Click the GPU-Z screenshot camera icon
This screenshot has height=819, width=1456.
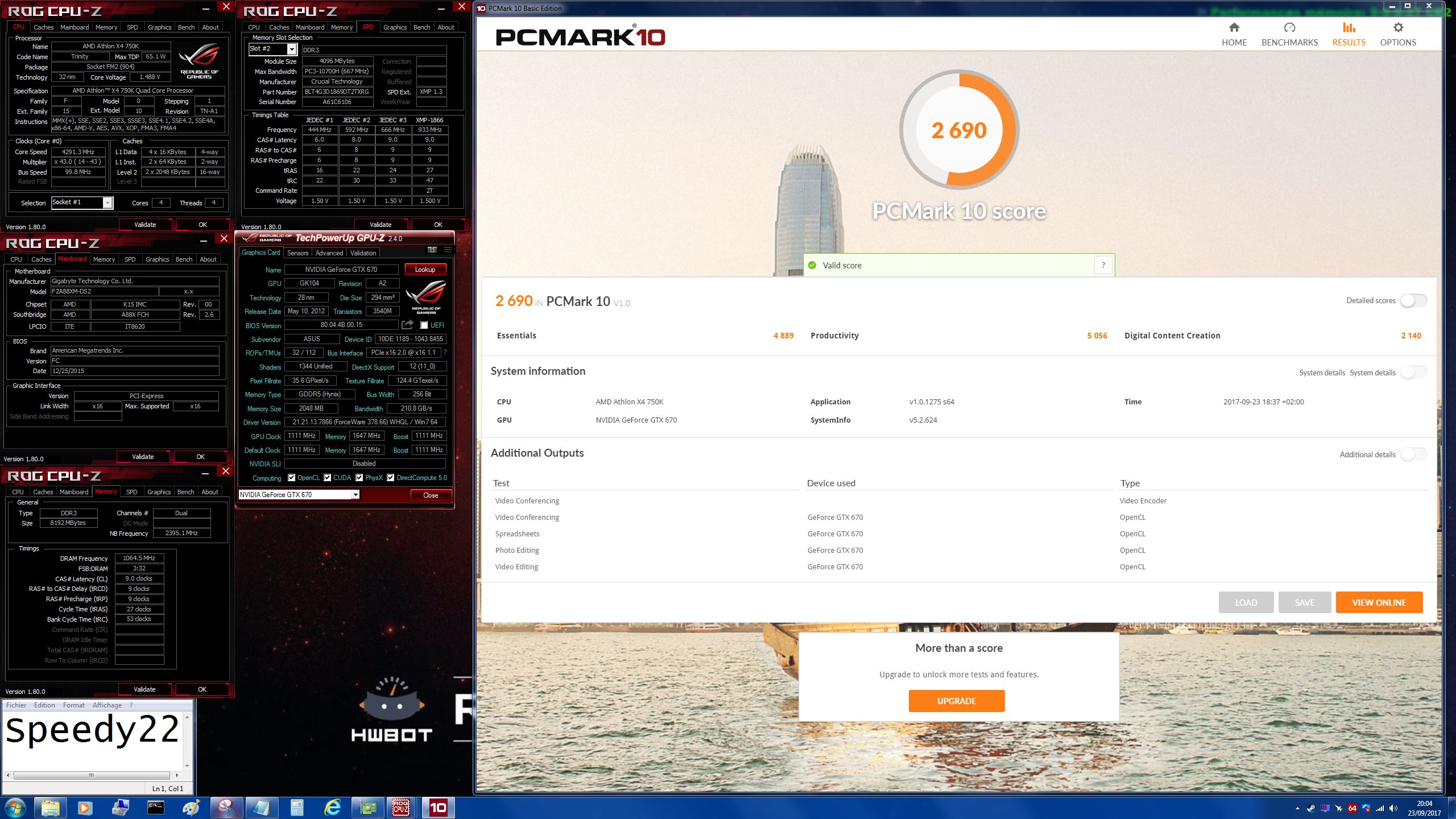click(432, 250)
